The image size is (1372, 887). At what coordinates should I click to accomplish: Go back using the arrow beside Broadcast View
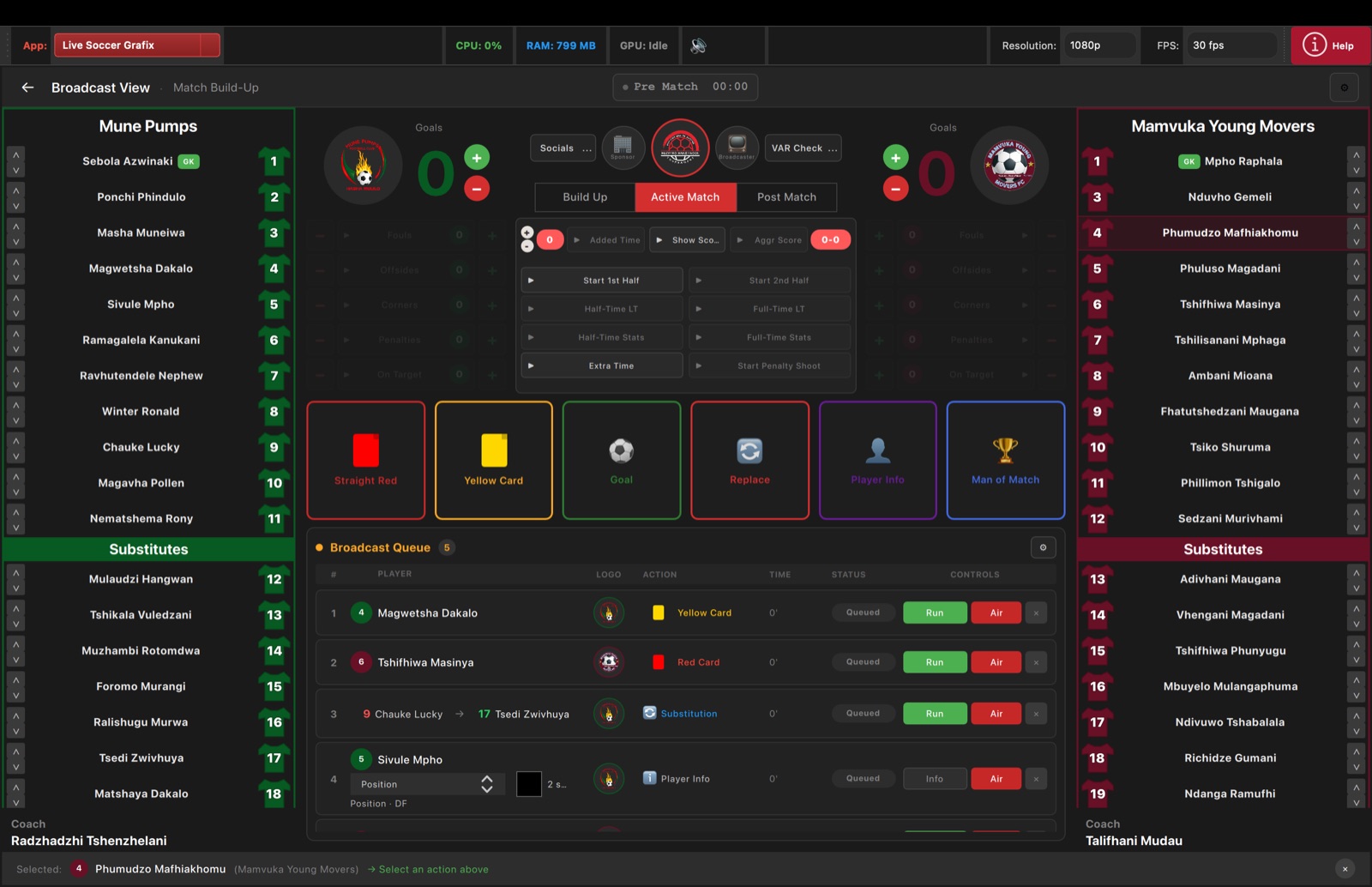27,87
